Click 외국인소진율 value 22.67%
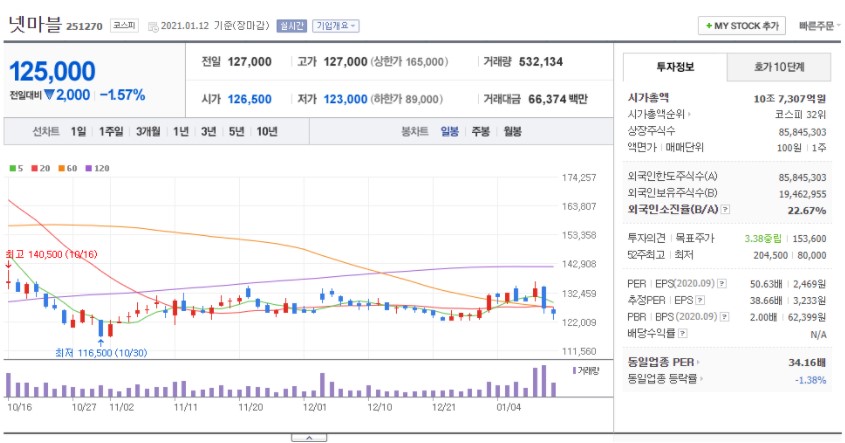Screen dimensions: 845x443 pos(807,210)
